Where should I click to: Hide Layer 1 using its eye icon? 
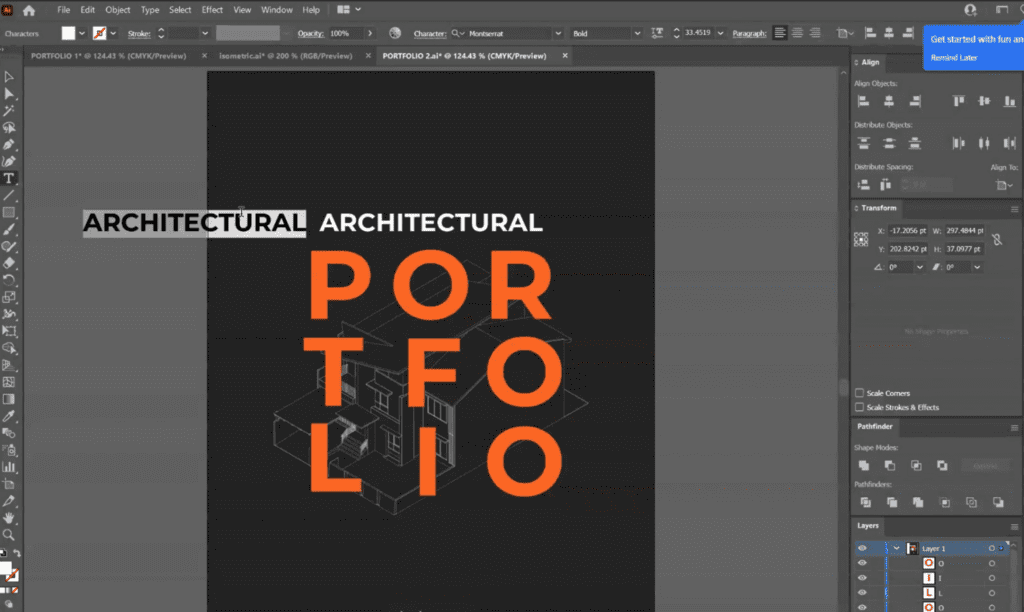tap(862, 548)
